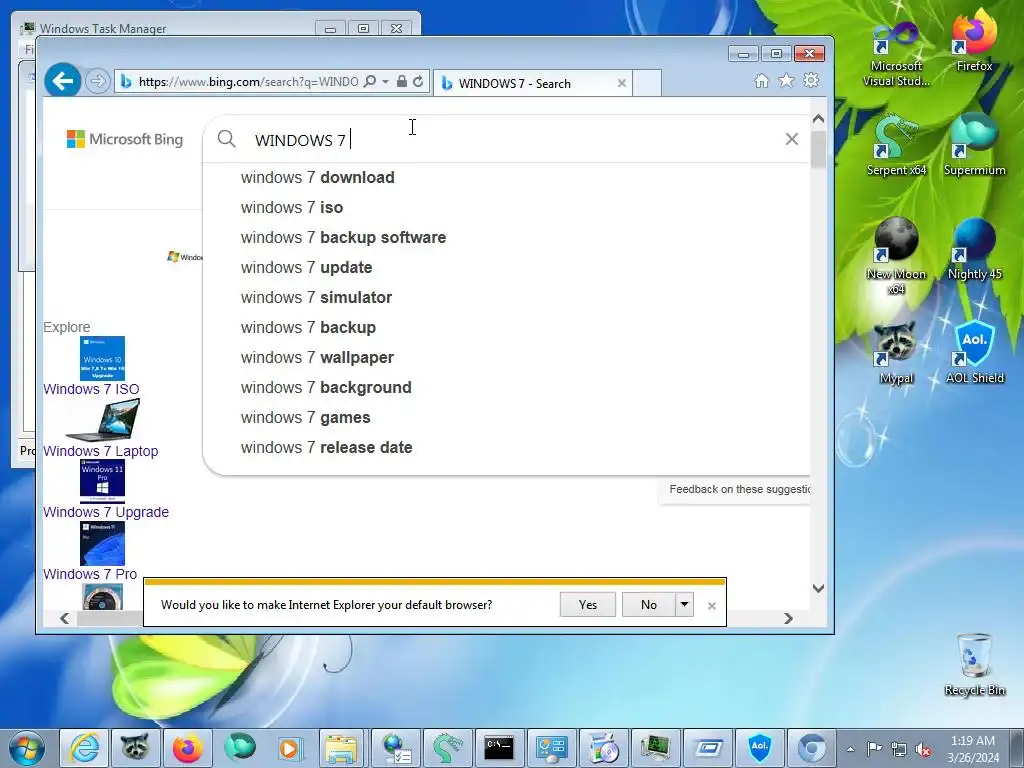Open New Moon x64 desktop shortcut

pyautogui.click(x=897, y=256)
